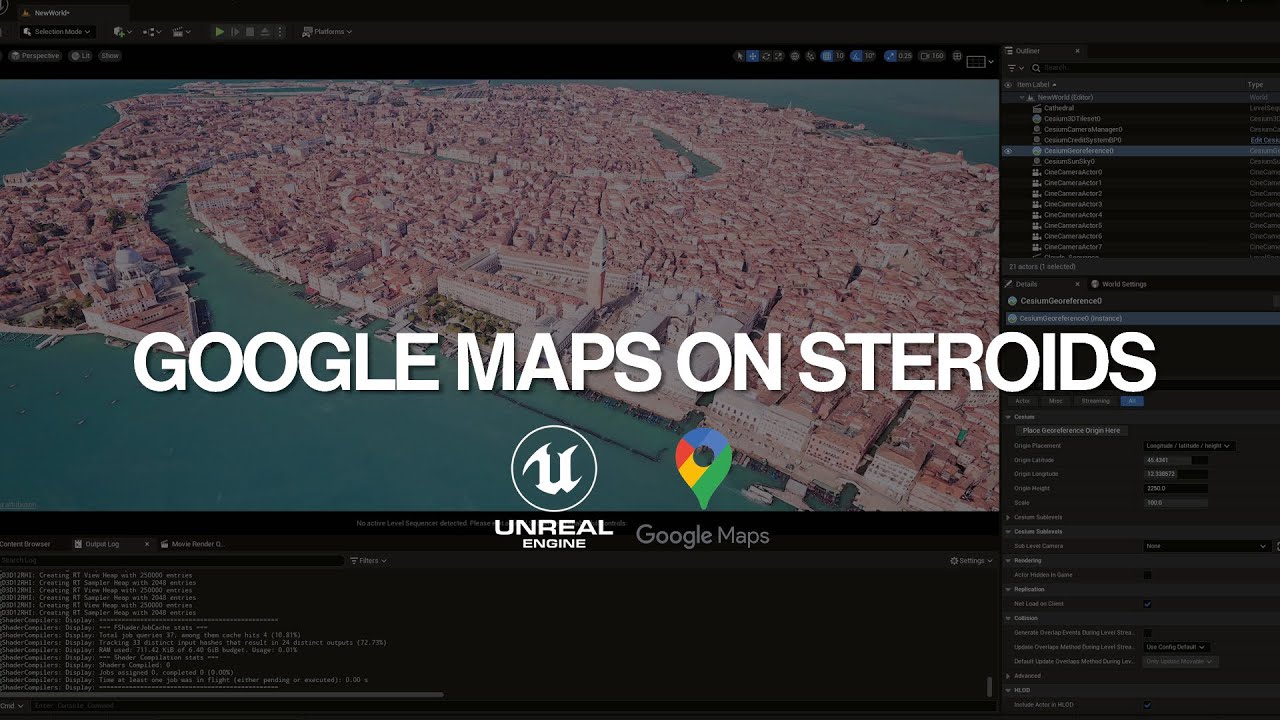Screen dimensions: 1280x720
Task: Open the Sub Level Camera dropdown
Action: point(1207,546)
